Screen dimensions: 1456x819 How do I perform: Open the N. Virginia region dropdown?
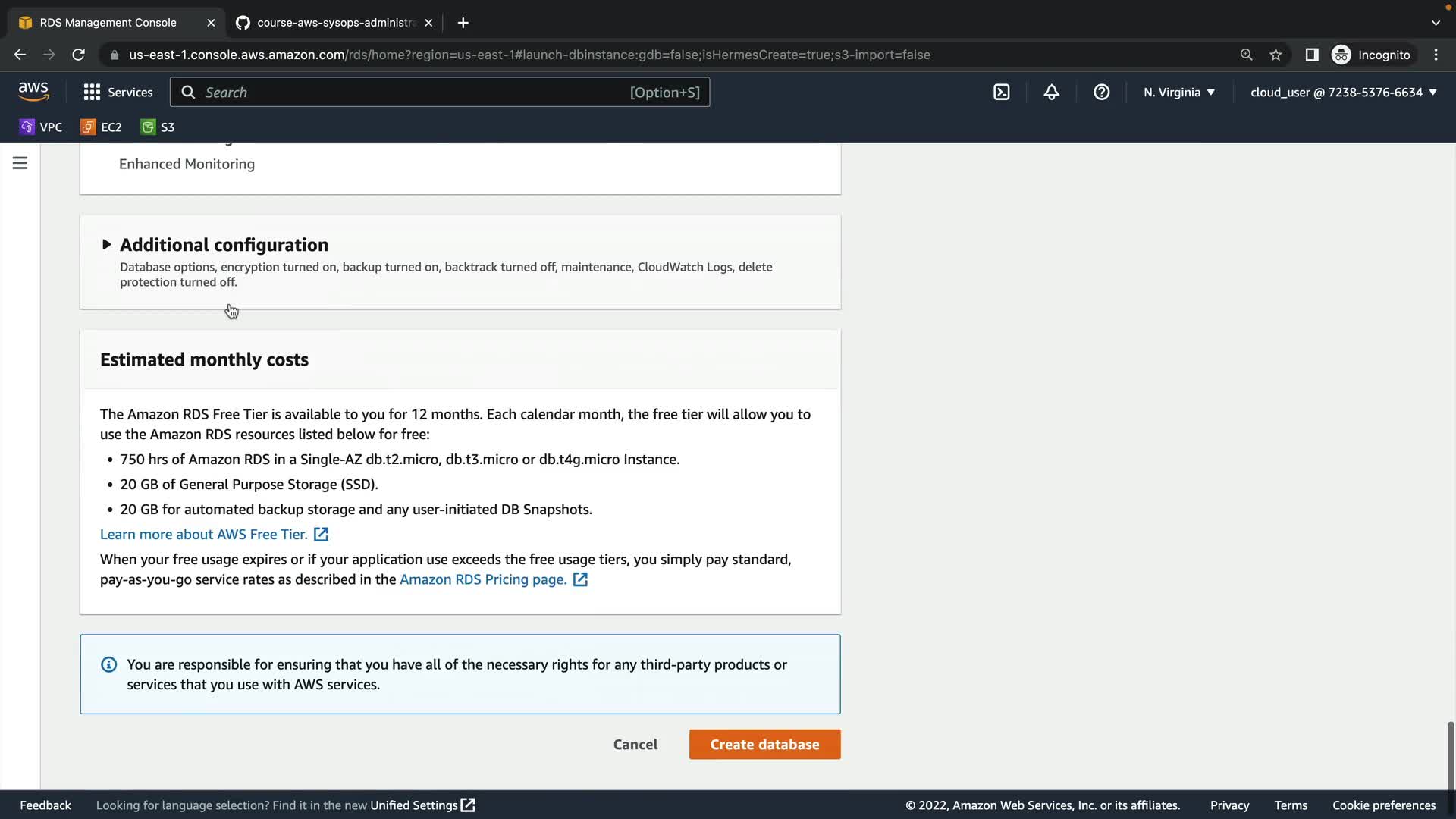point(1179,92)
